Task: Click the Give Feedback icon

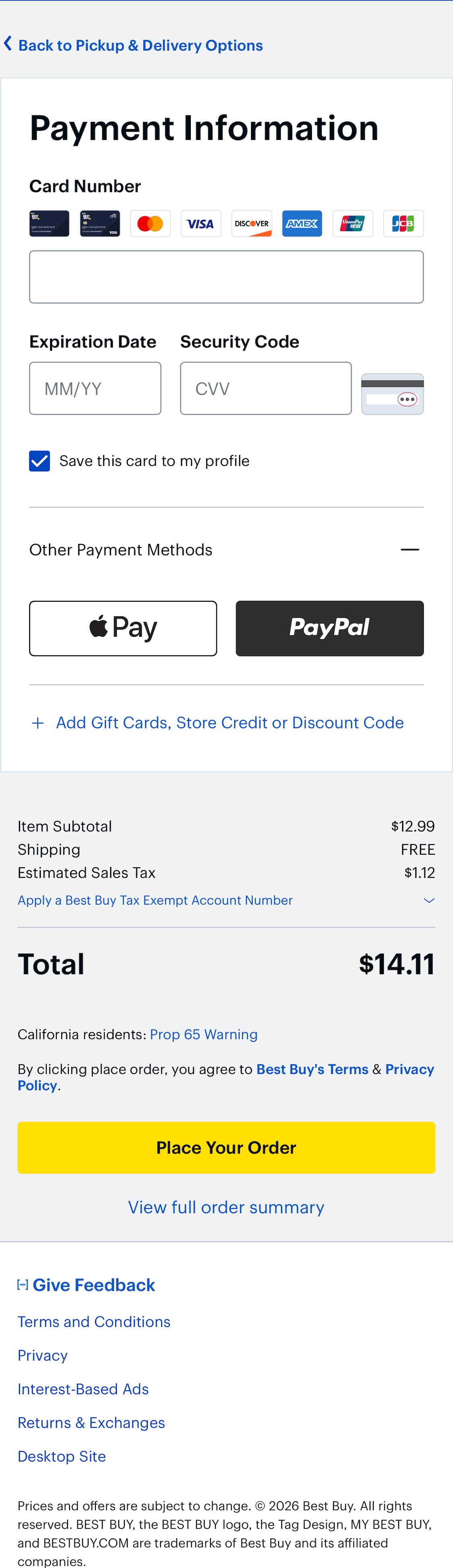Action: pyautogui.click(x=23, y=1284)
